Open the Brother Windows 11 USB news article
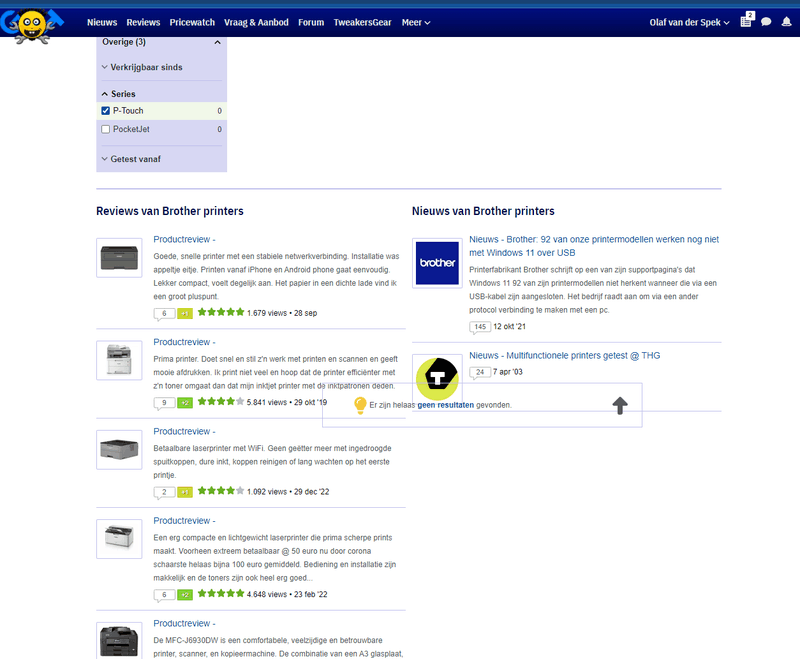This screenshot has width=800, height=659. pyautogui.click(x=594, y=246)
